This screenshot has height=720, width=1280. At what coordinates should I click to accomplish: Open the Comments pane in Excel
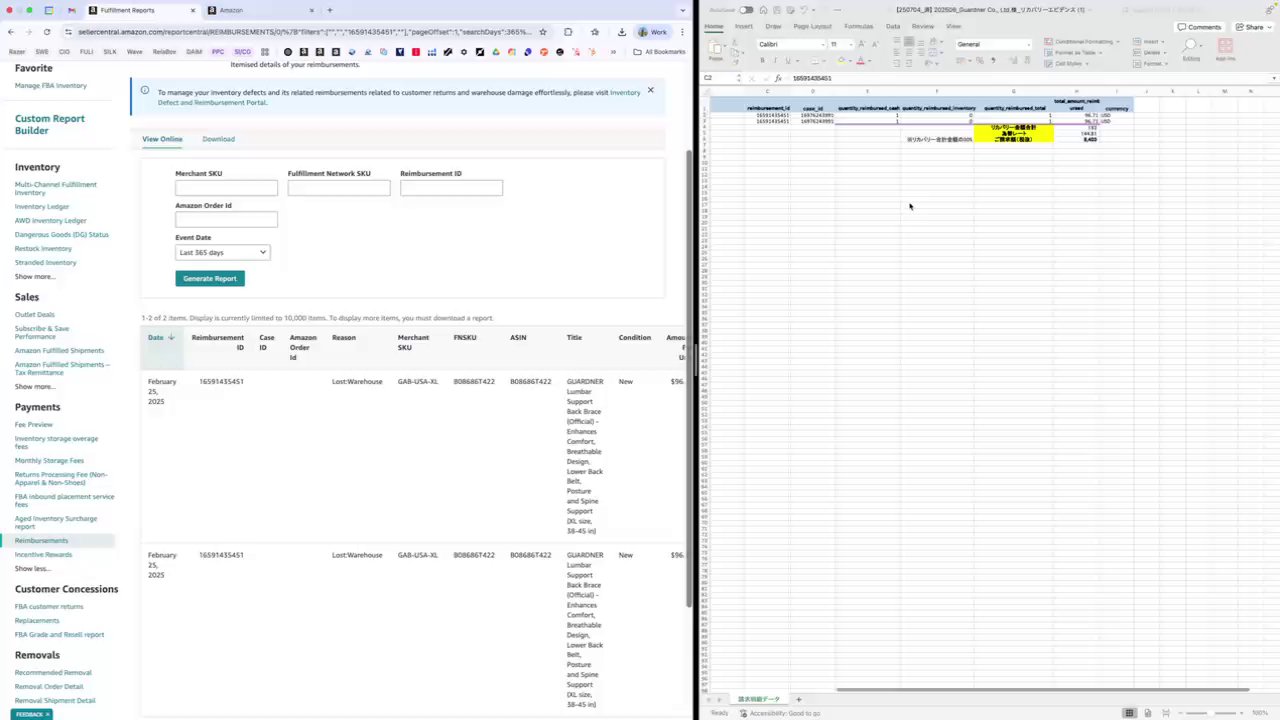1199,27
